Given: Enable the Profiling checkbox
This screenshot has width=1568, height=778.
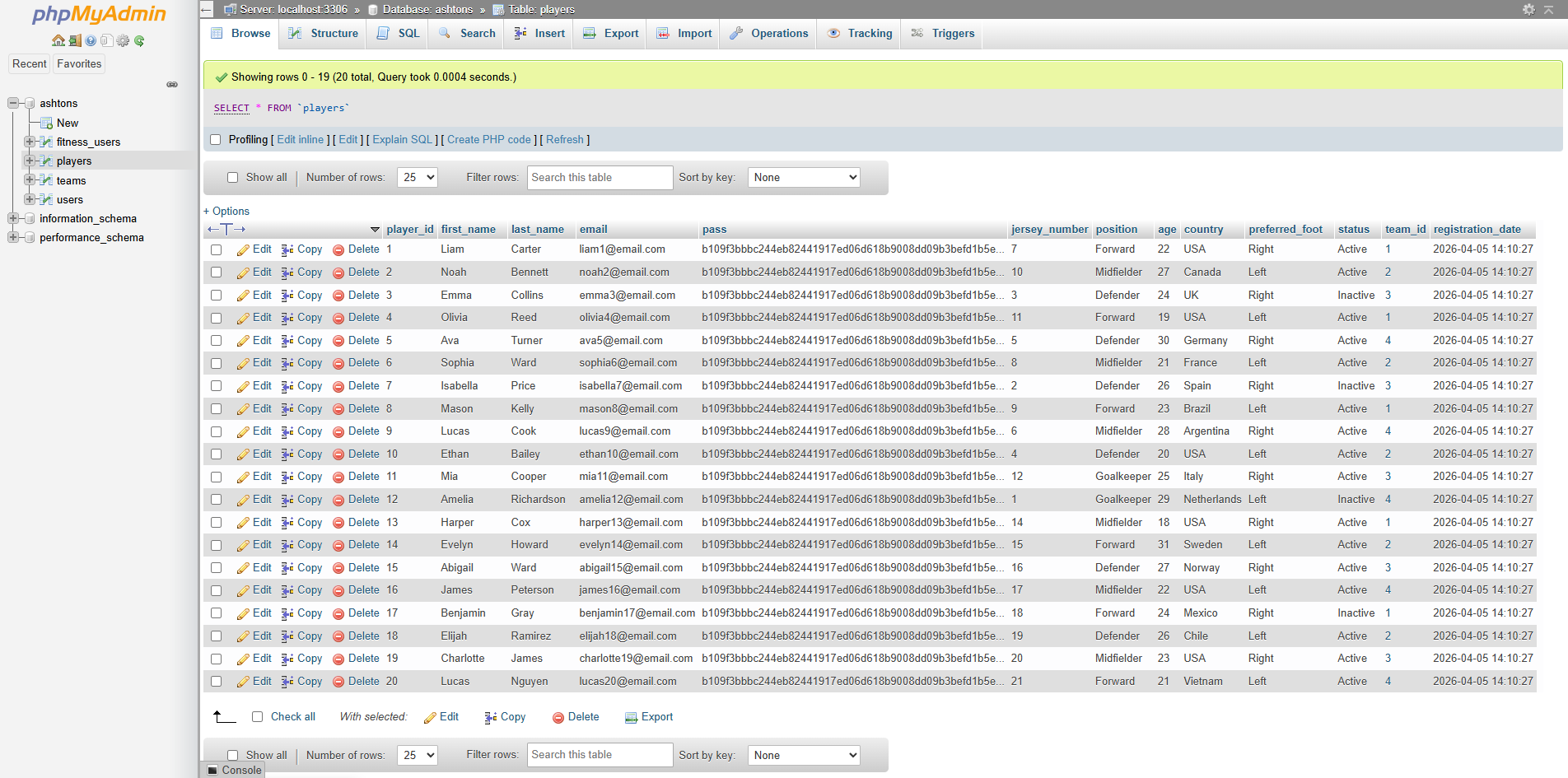Looking at the screenshot, I should [216, 140].
